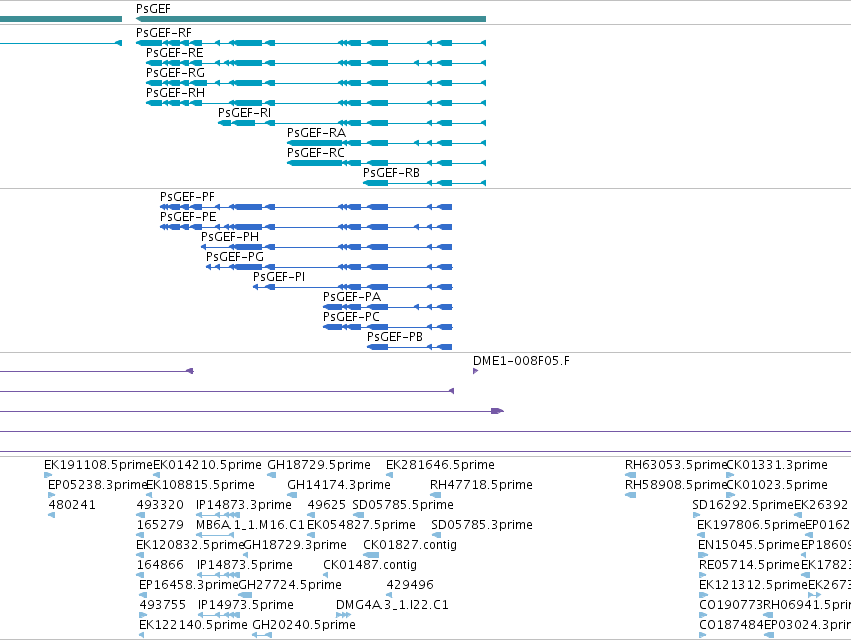The width and height of the screenshot is (851, 640).
Task: Select EST EK121312.5prime
Action: pyautogui.click(x=753, y=585)
